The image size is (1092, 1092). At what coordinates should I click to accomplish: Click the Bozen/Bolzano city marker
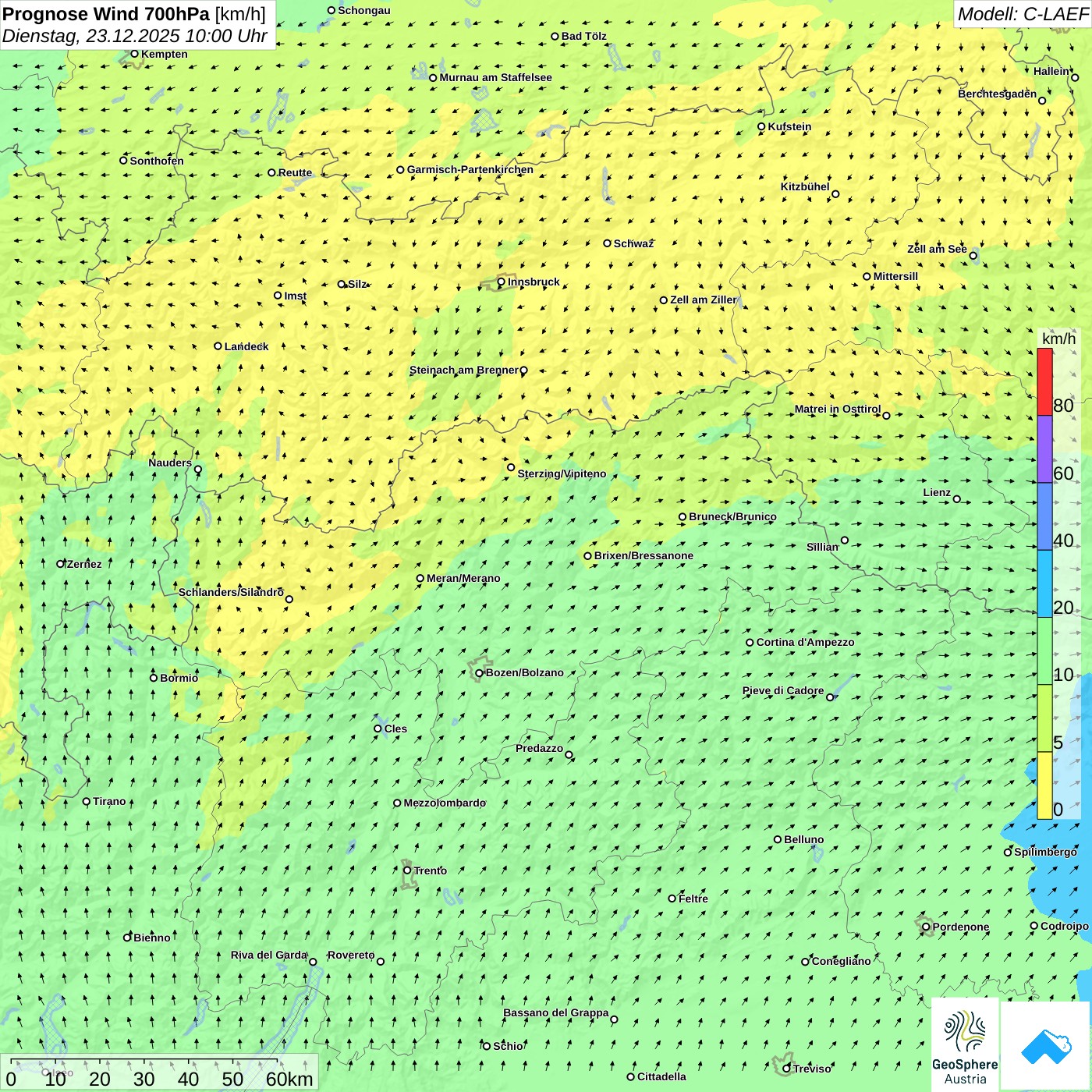pyautogui.click(x=479, y=672)
